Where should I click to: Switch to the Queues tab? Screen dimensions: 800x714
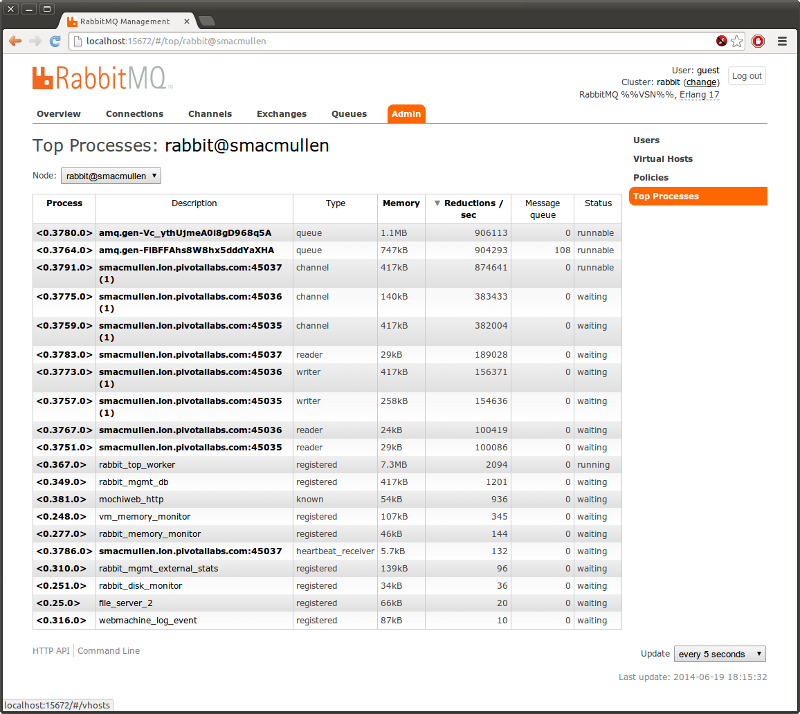tap(349, 114)
